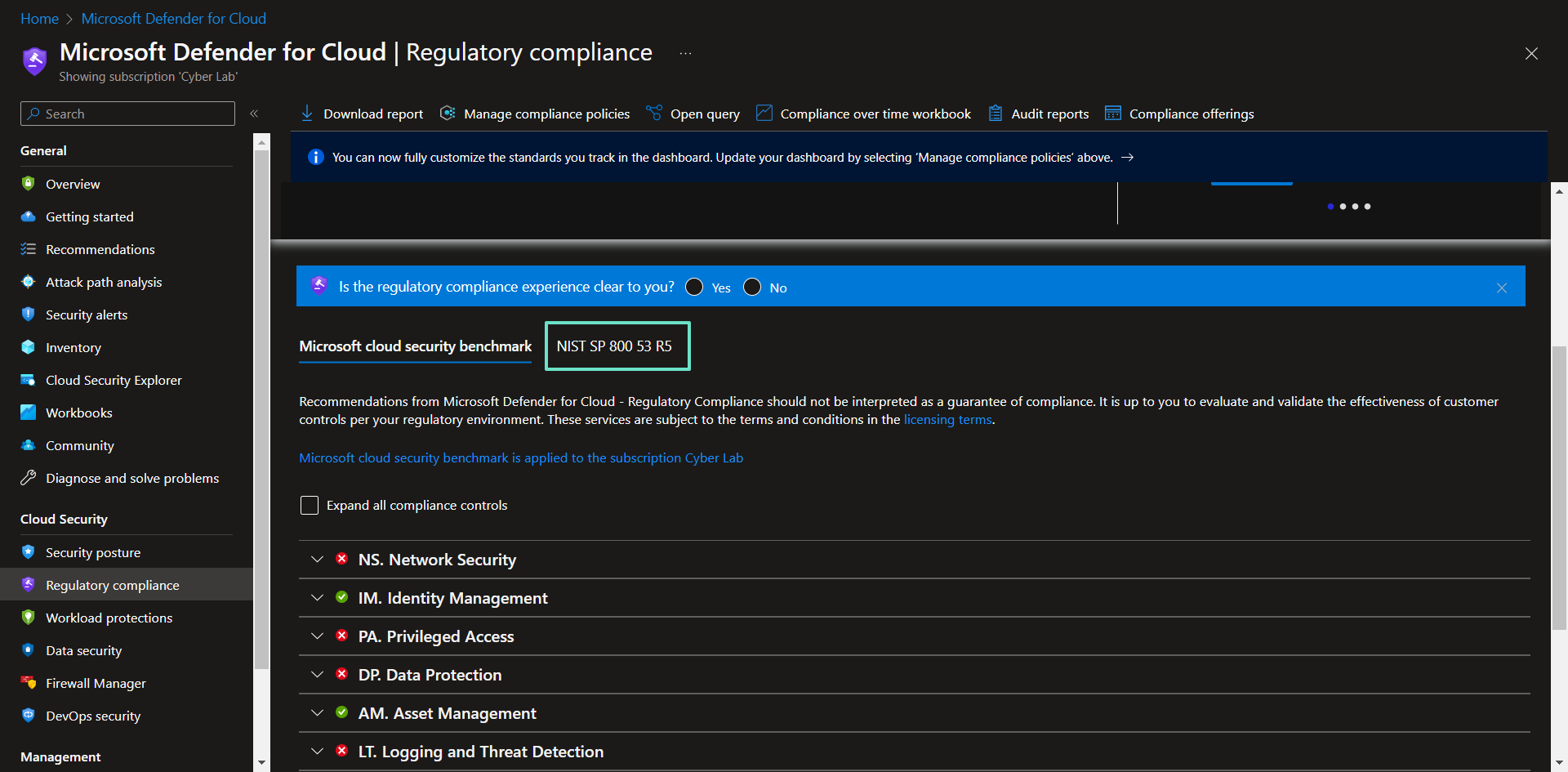Screen dimensions: 1568x772
Task: Expand the AM. Asset Management control
Action: pos(317,713)
